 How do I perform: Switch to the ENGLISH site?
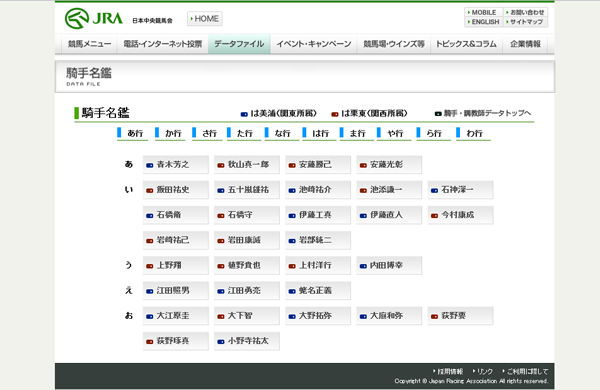click(x=484, y=22)
